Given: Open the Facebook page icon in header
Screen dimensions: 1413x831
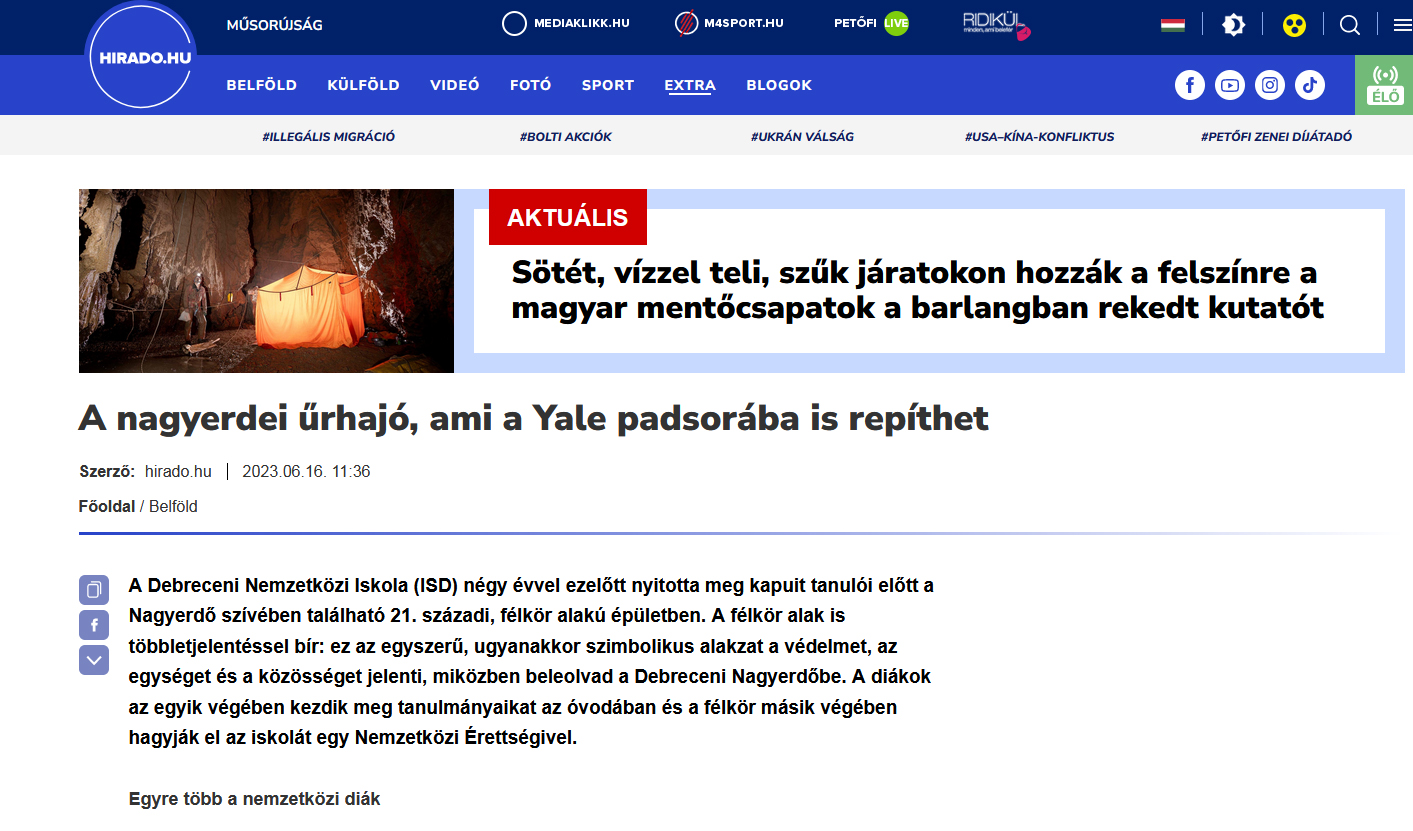Looking at the screenshot, I should pos(1190,85).
